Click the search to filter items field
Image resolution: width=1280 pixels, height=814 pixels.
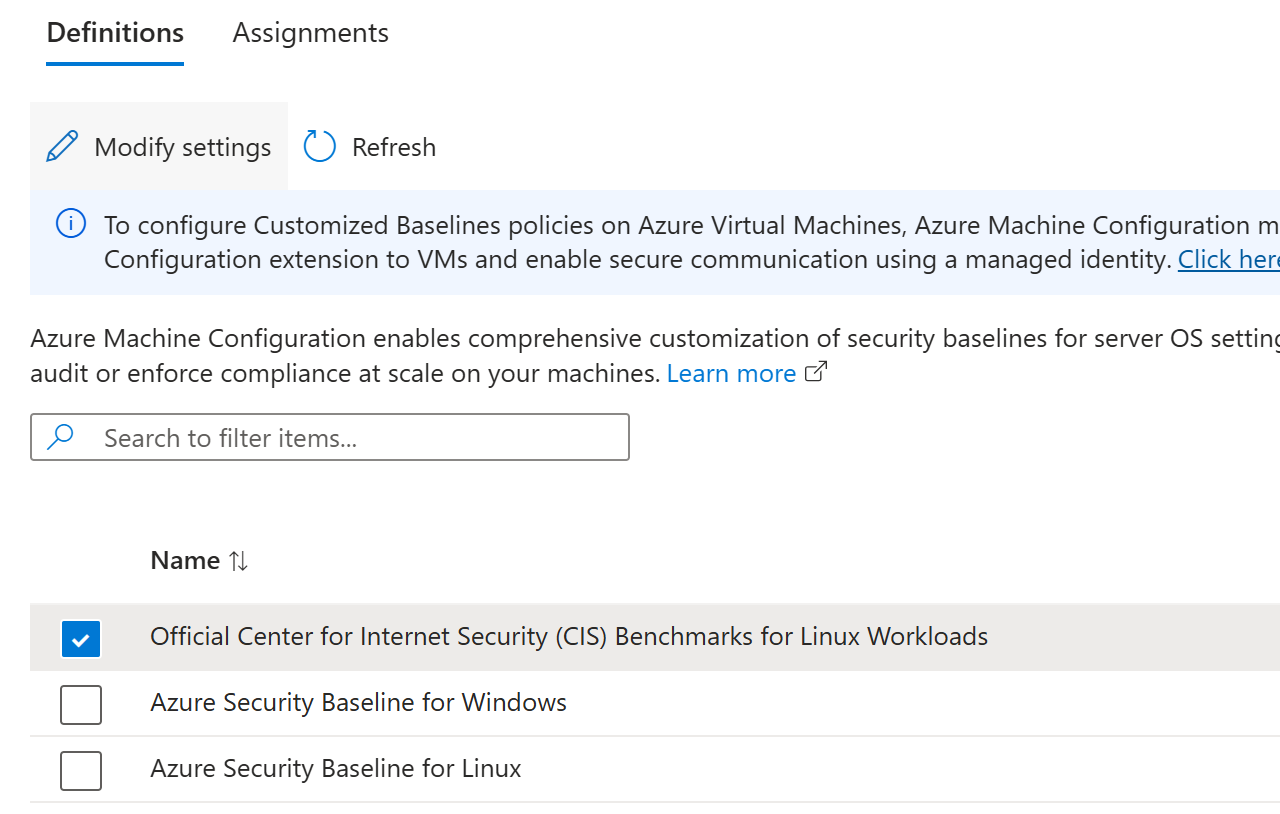pyautogui.click(x=330, y=437)
